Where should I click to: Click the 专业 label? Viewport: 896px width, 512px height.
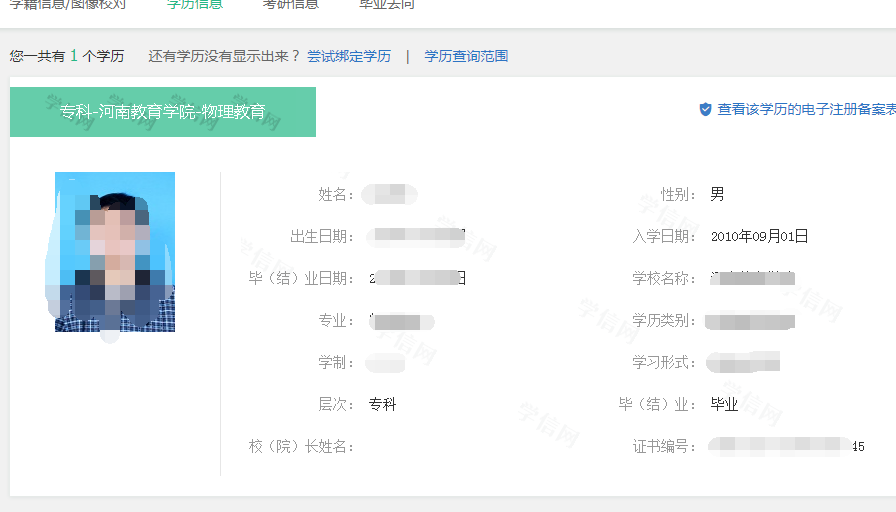[x=336, y=321]
